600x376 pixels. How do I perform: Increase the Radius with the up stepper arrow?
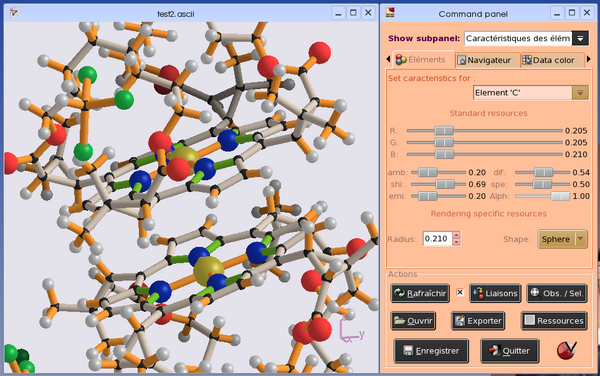pyautogui.click(x=456, y=235)
